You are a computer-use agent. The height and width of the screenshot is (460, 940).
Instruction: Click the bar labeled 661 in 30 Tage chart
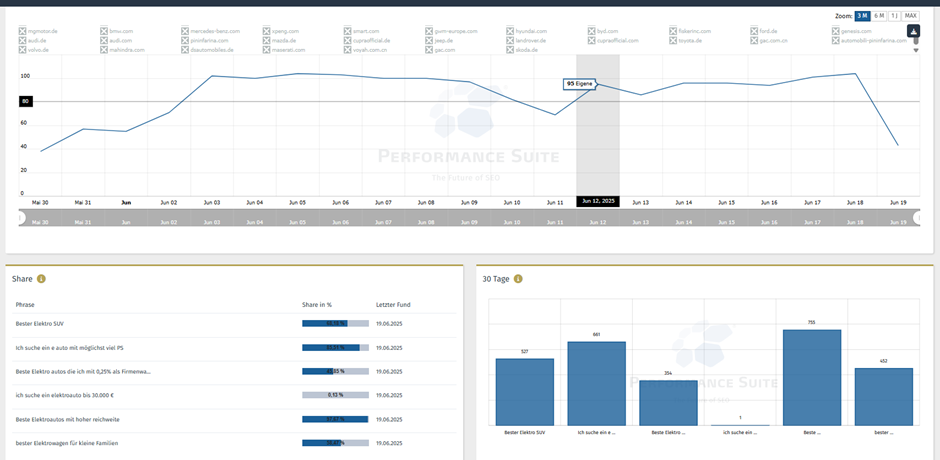coord(596,384)
